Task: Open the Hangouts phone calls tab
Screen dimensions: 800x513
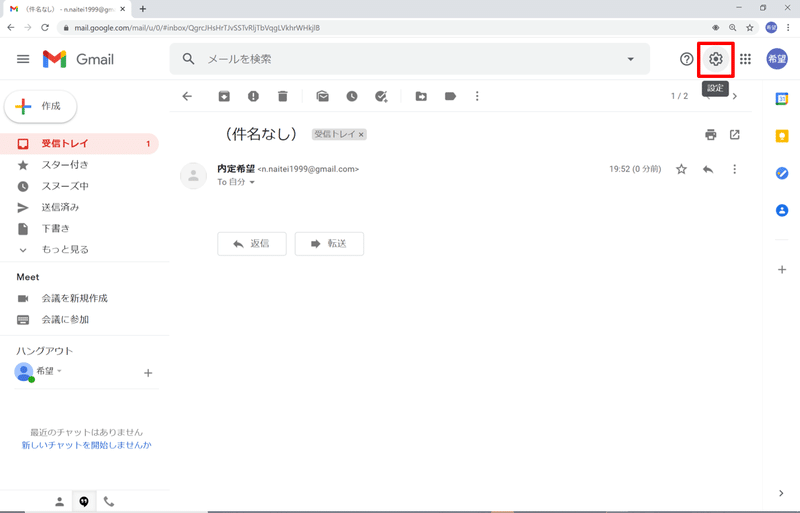Action: [109, 502]
